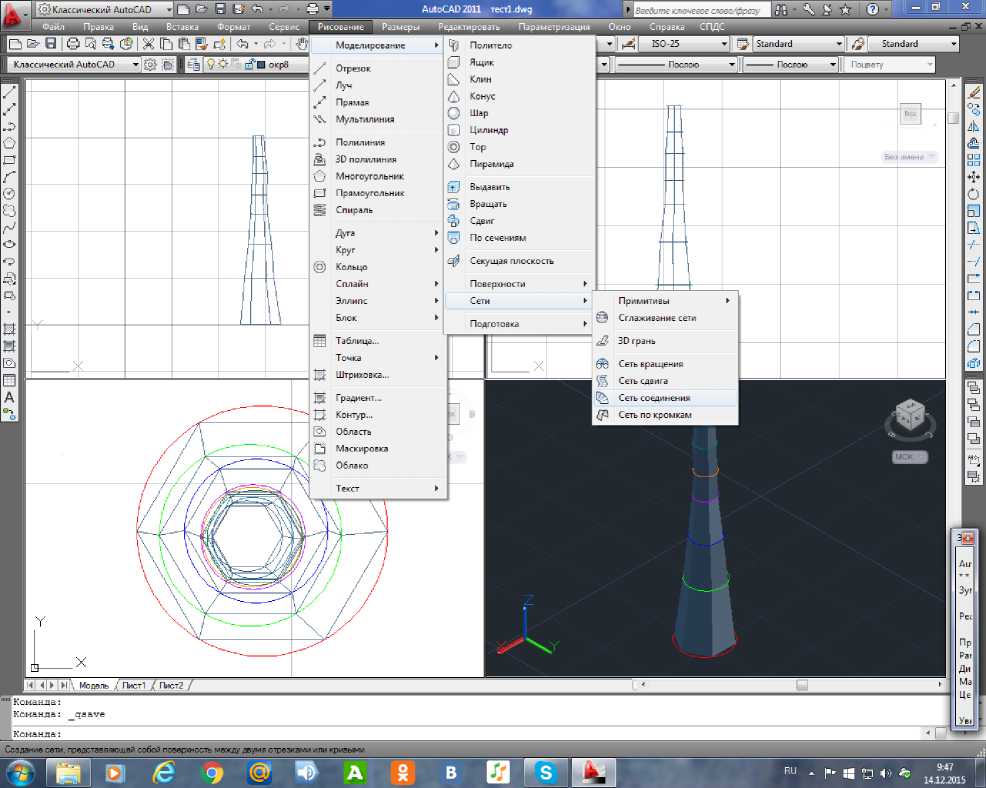Click the Сеть вращения mesh item
Viewport: 986px width, 788px height.
point(650,364)
